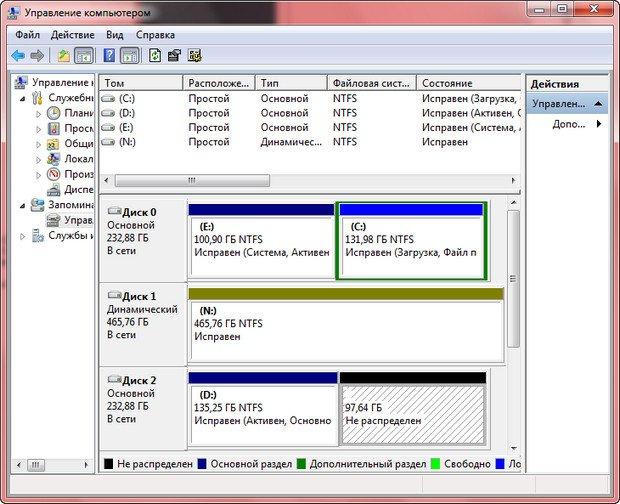This screenshot has width=620, height=504.
Task: Expand the Просмотр событий node arrow
Action: point(38,129)
